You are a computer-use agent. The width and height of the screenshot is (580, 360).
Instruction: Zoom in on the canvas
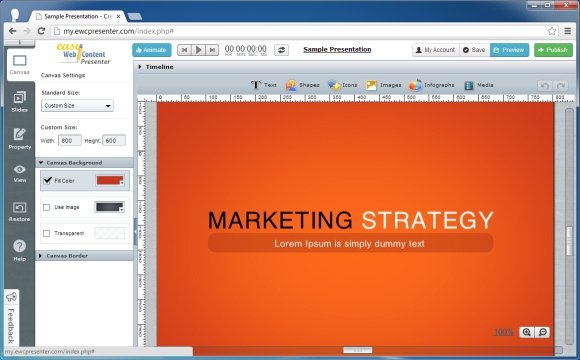(526, 332)
